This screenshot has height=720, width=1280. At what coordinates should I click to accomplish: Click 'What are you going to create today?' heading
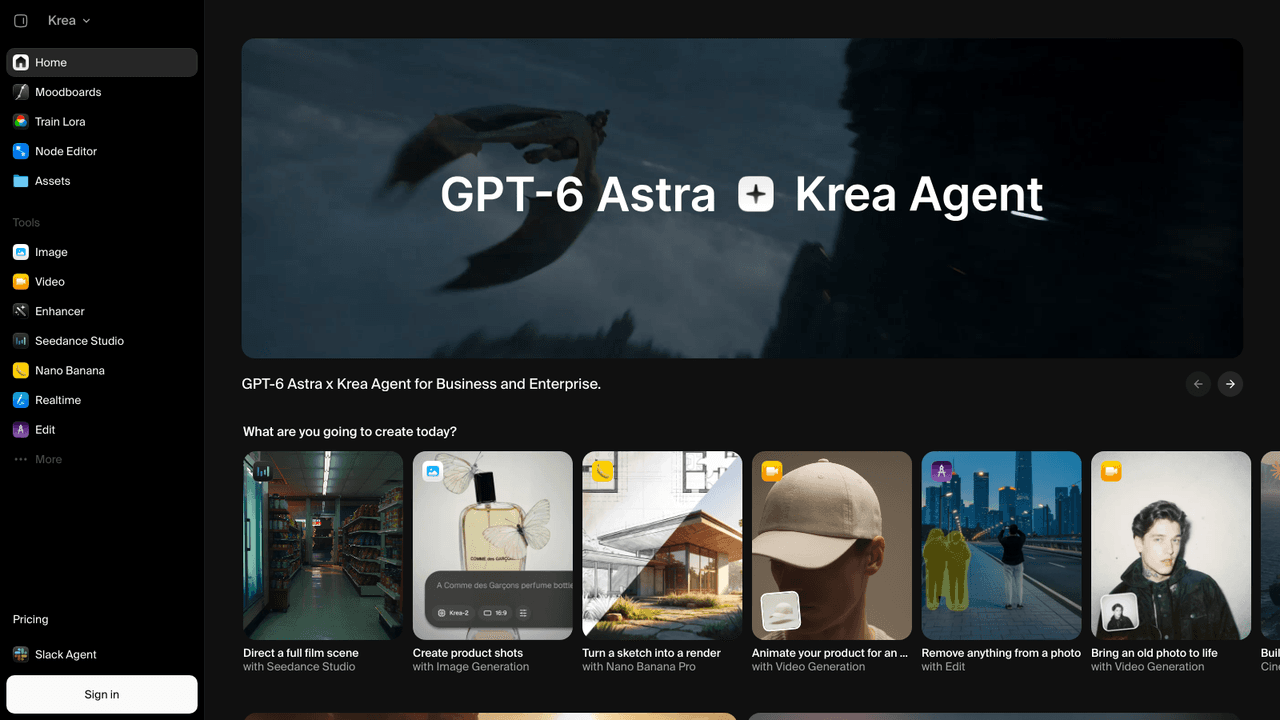point(350,432)
